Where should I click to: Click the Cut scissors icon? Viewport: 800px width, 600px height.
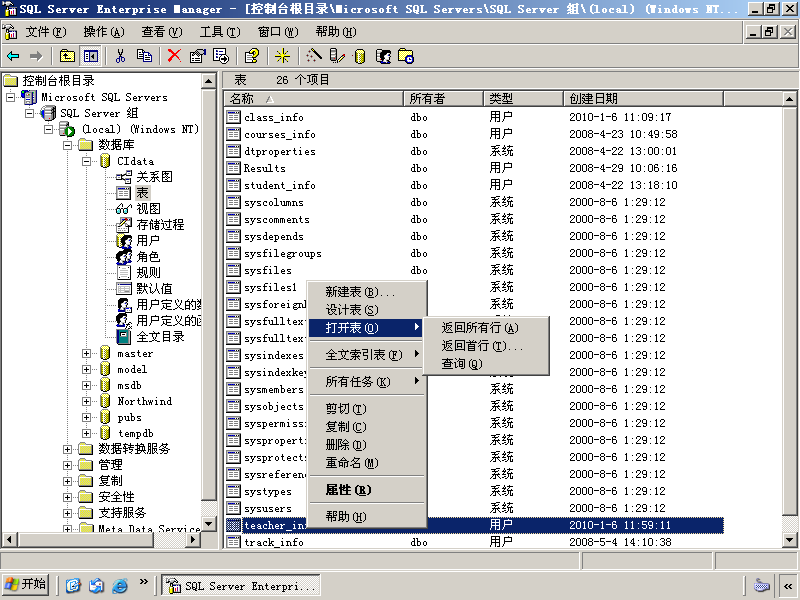pyautogui.click(x=120, y=56)
